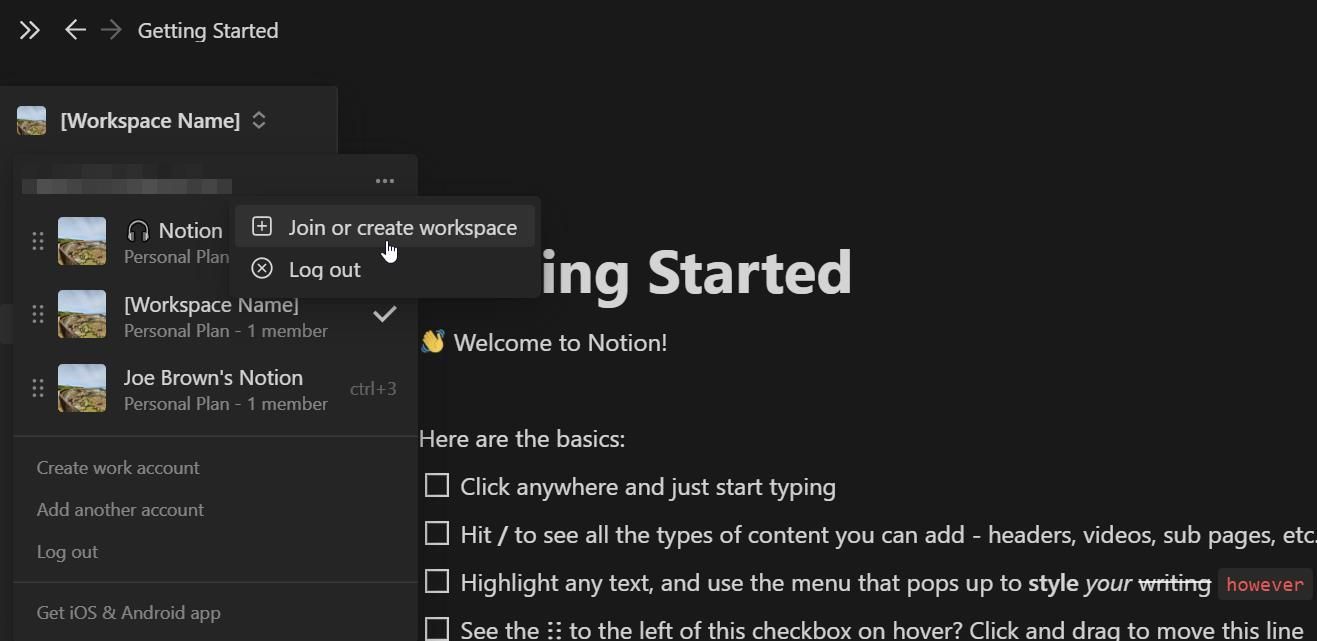Toggle the [Workspace Name] switcher dropdown
This screenshot has width=1317, height=641.
coord(150,121)
